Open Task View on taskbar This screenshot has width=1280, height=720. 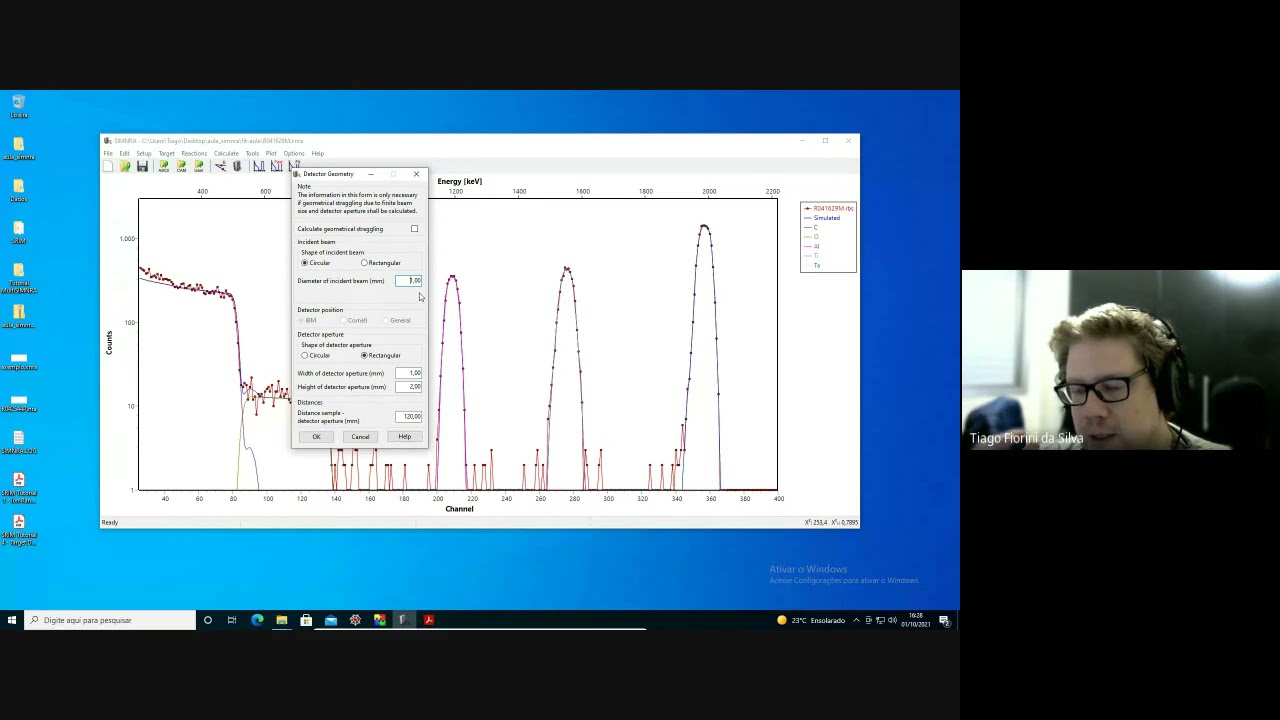coord(232,620)
